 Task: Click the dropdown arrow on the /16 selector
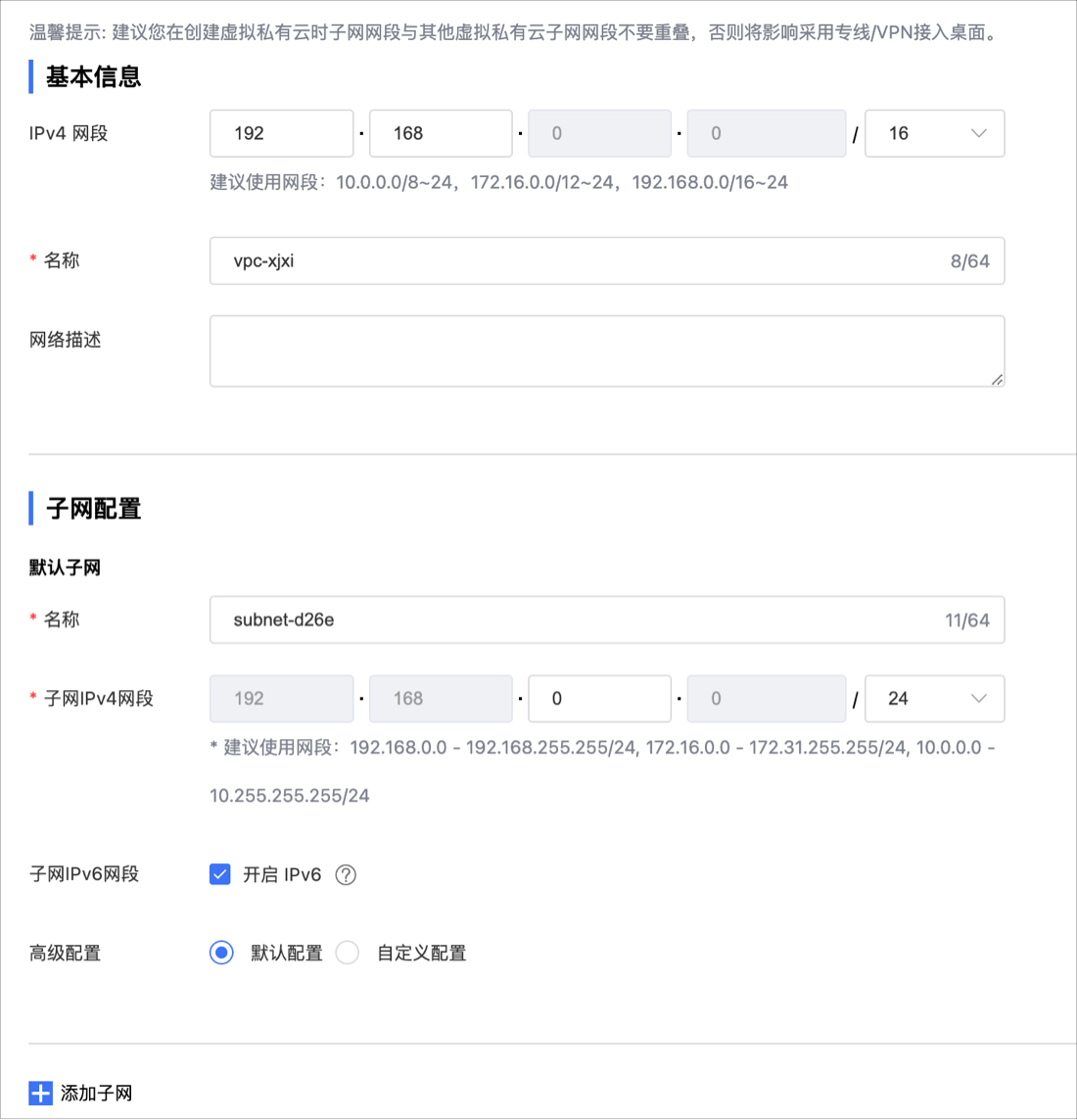978,133
